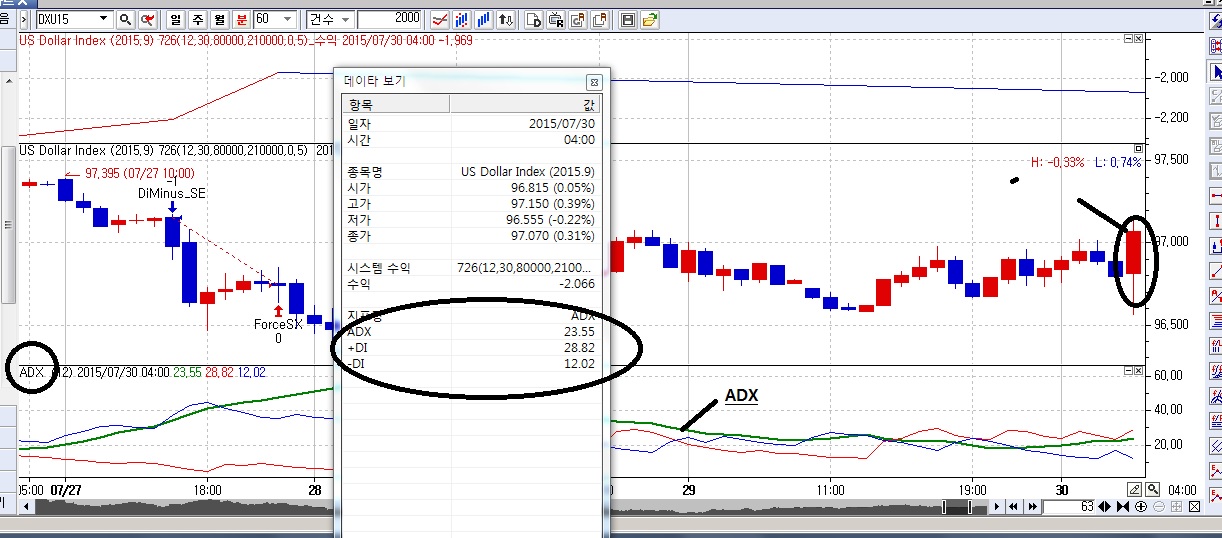Screen dimensions: 1222x538
Task: Toggle the minute (분) period button
Action: pos(242,19)
